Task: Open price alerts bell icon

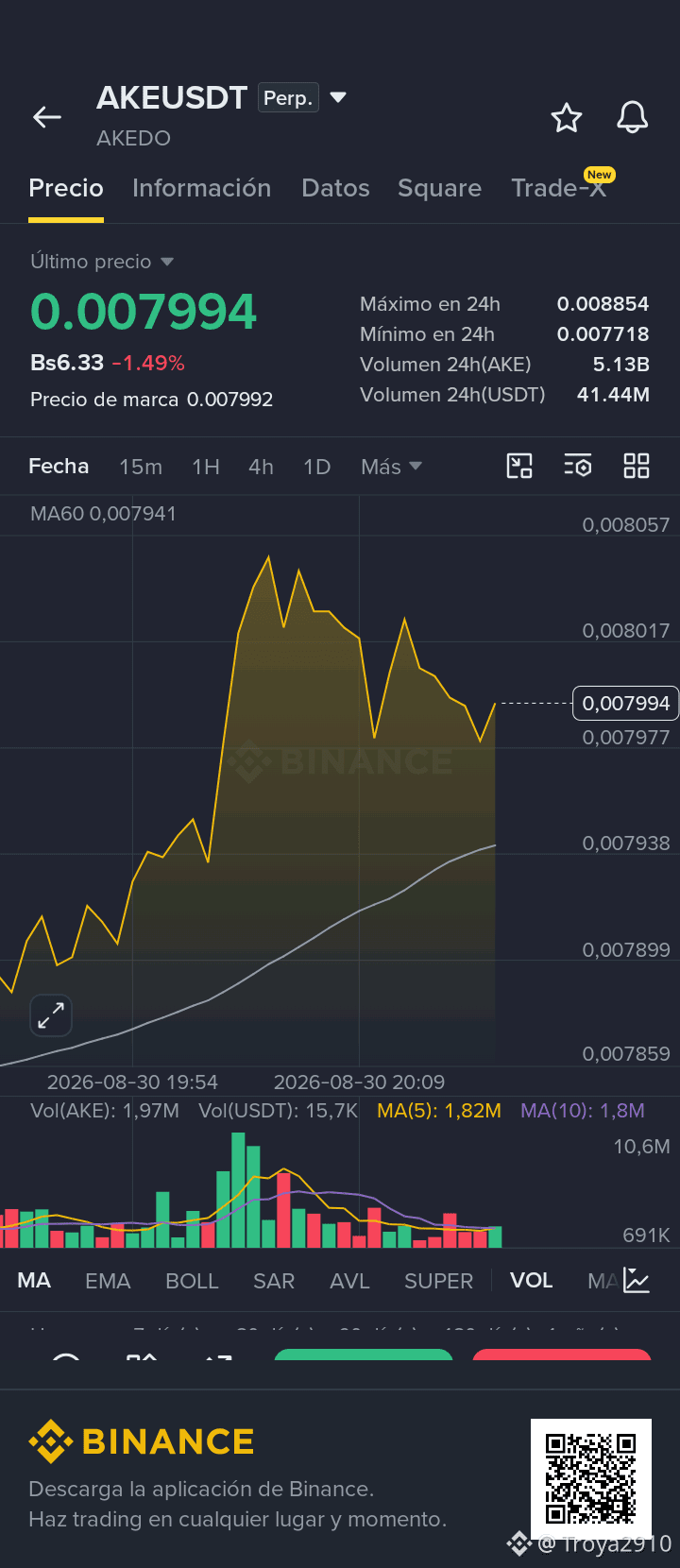Action: click(633, 117)
